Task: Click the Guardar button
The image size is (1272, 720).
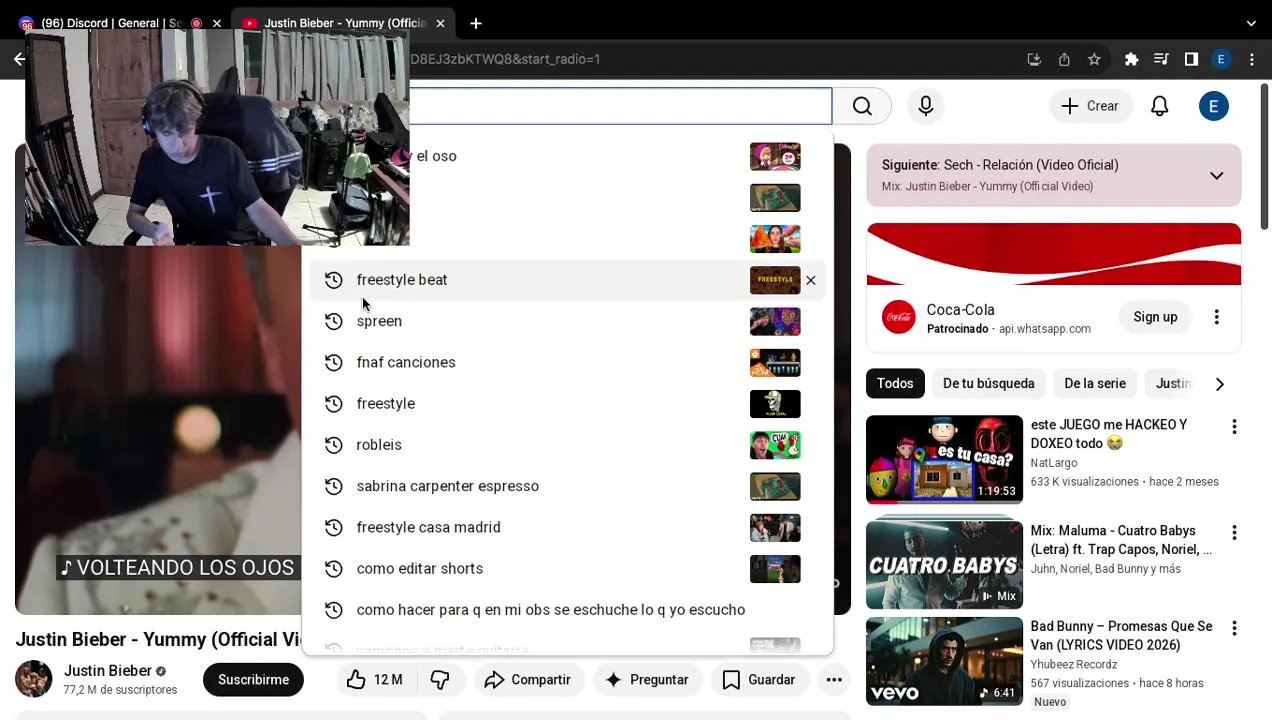Action: [759, 680]
